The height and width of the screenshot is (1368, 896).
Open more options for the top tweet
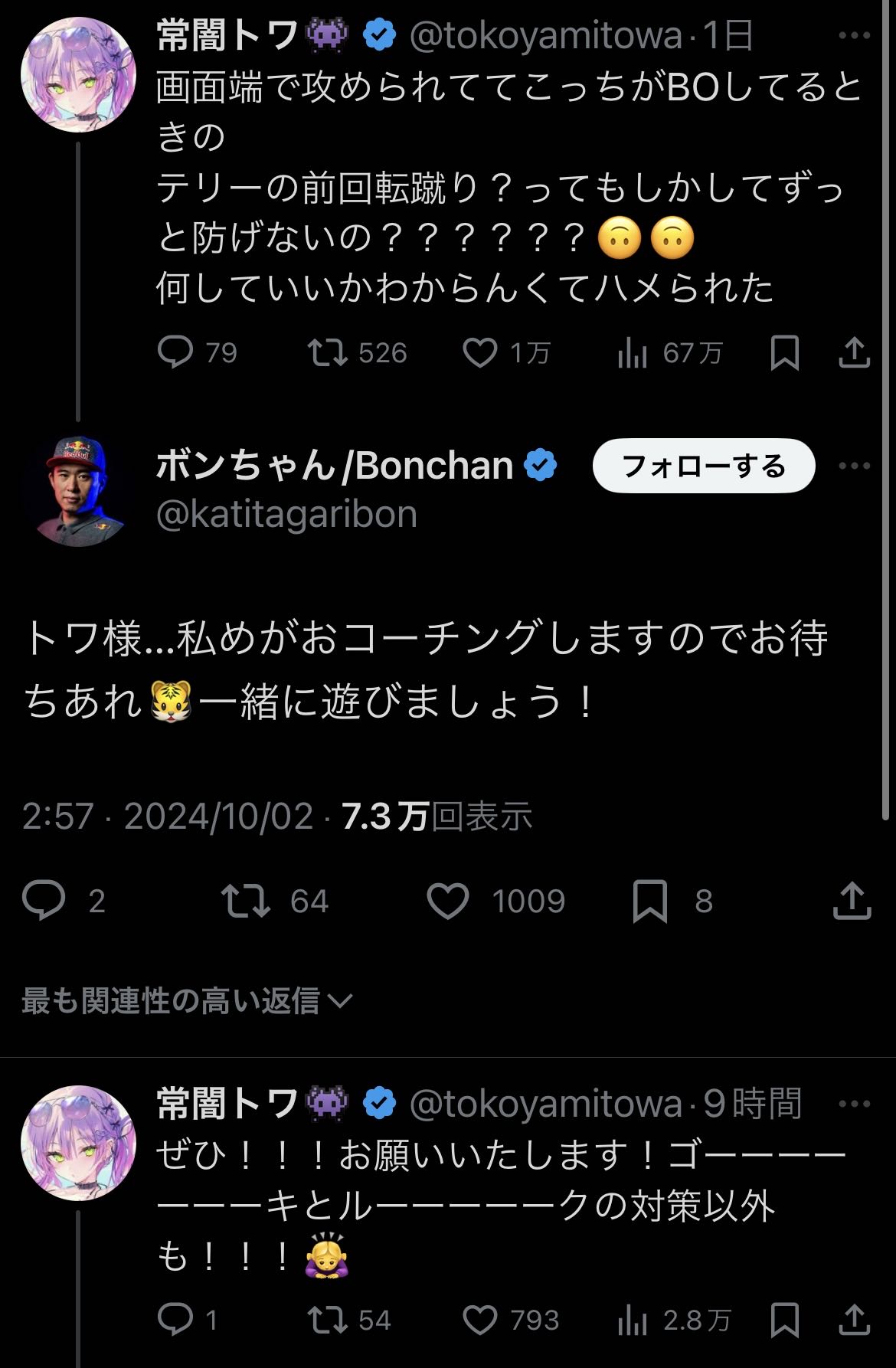[x=854, y=36]
